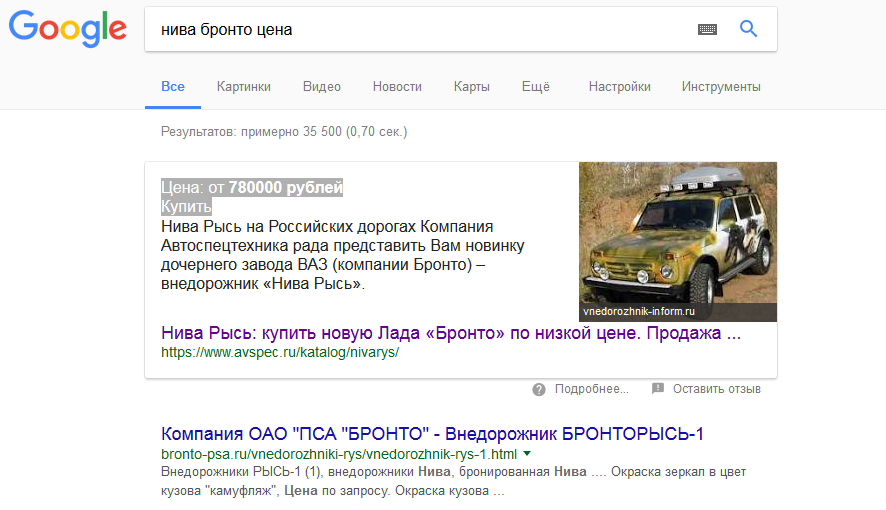Click the vnedorozhnik-inform.ru image caption
Viewport: 886px width, 510px height.
coord(639,311)
